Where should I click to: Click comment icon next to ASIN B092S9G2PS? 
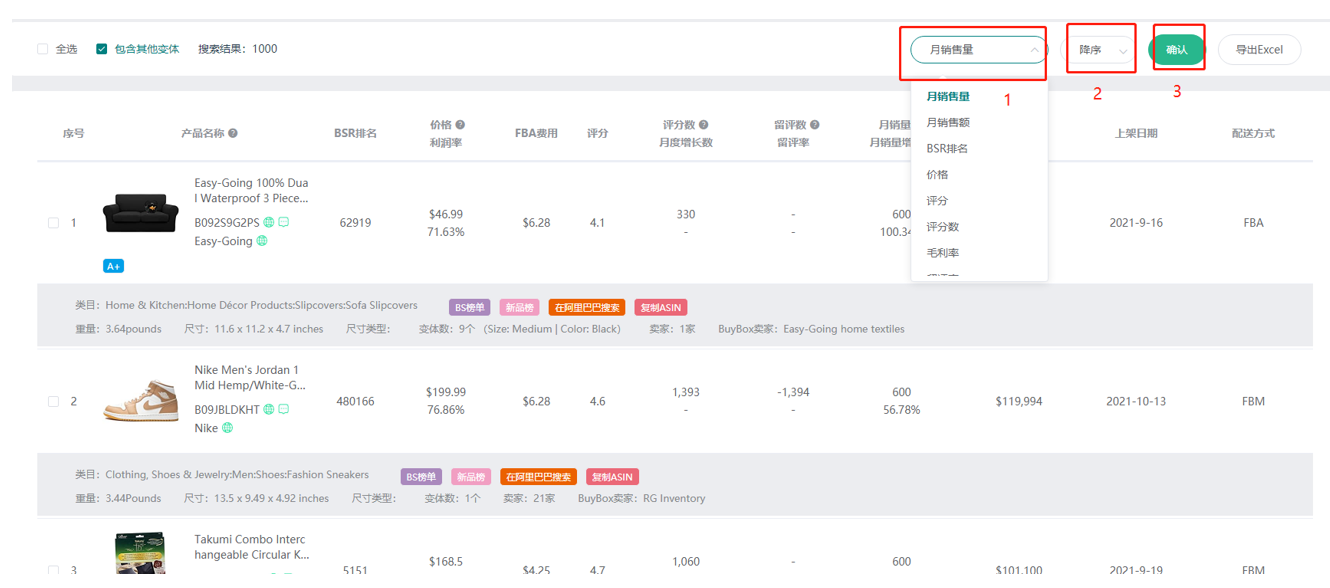coord(284,222)
